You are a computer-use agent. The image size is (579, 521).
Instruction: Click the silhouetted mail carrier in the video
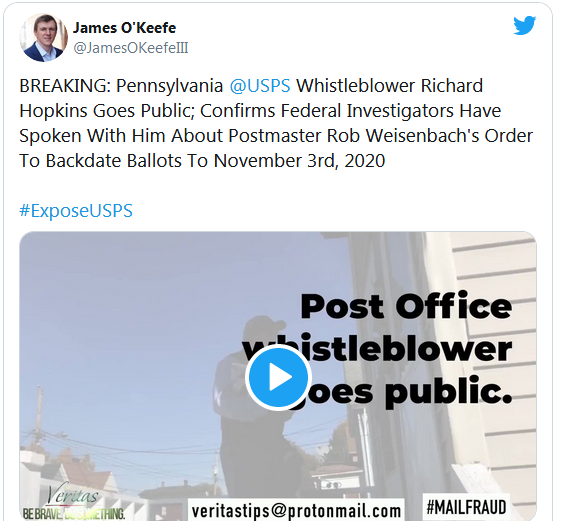[260, 406]
